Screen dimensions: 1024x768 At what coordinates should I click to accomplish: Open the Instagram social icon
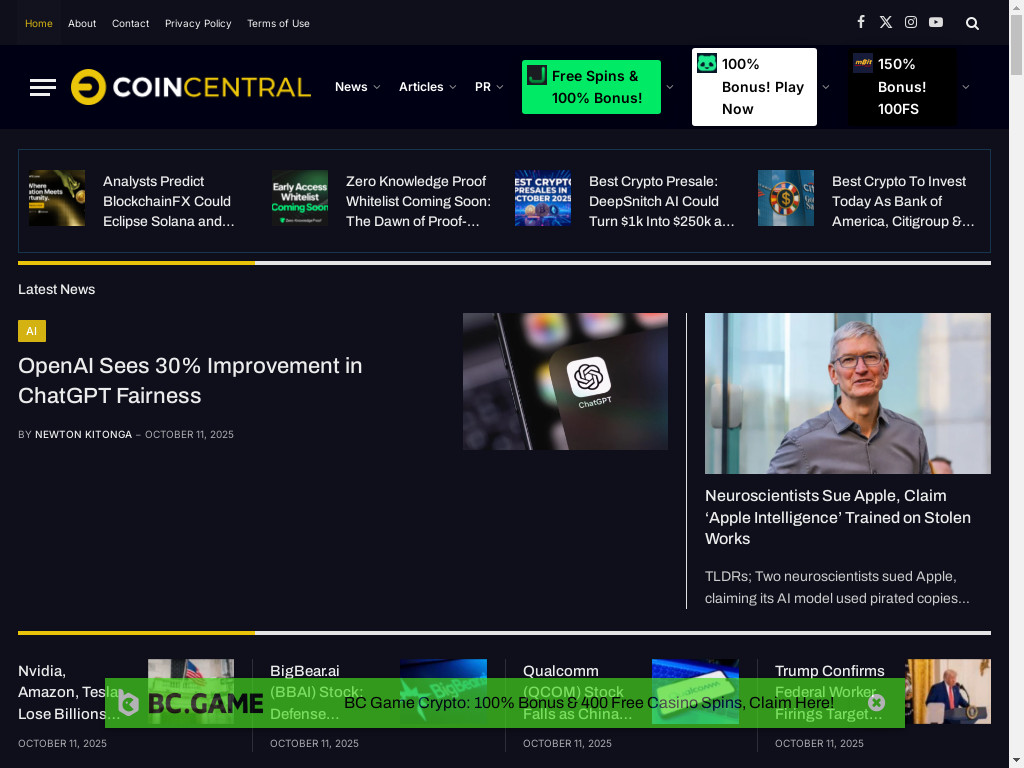click(911, 22)
